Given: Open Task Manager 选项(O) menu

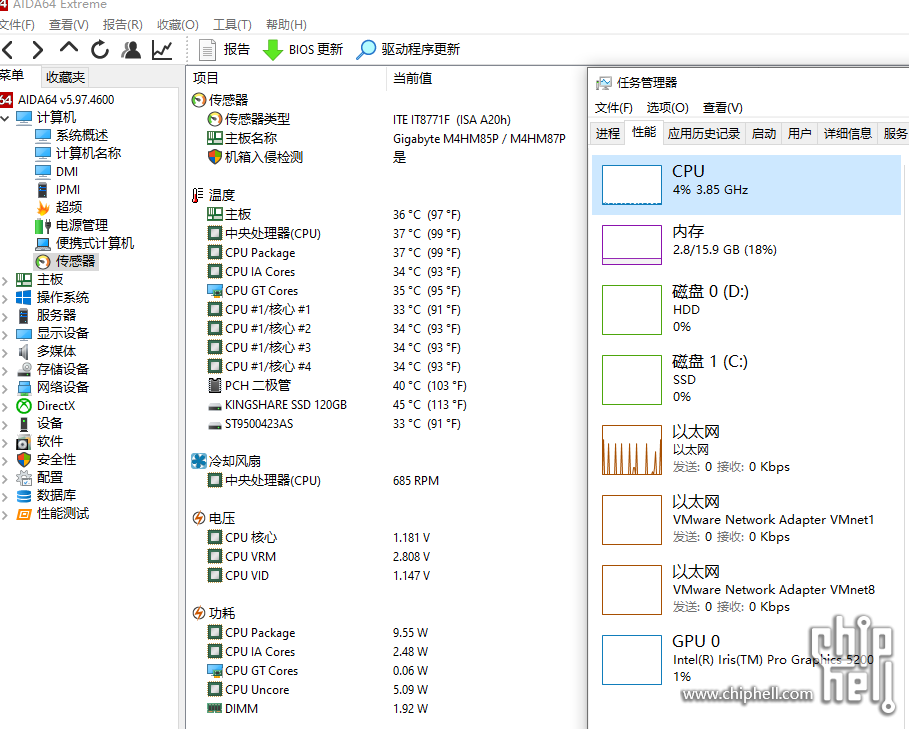Looking at the screenshot, I should (x=667, y=108).
